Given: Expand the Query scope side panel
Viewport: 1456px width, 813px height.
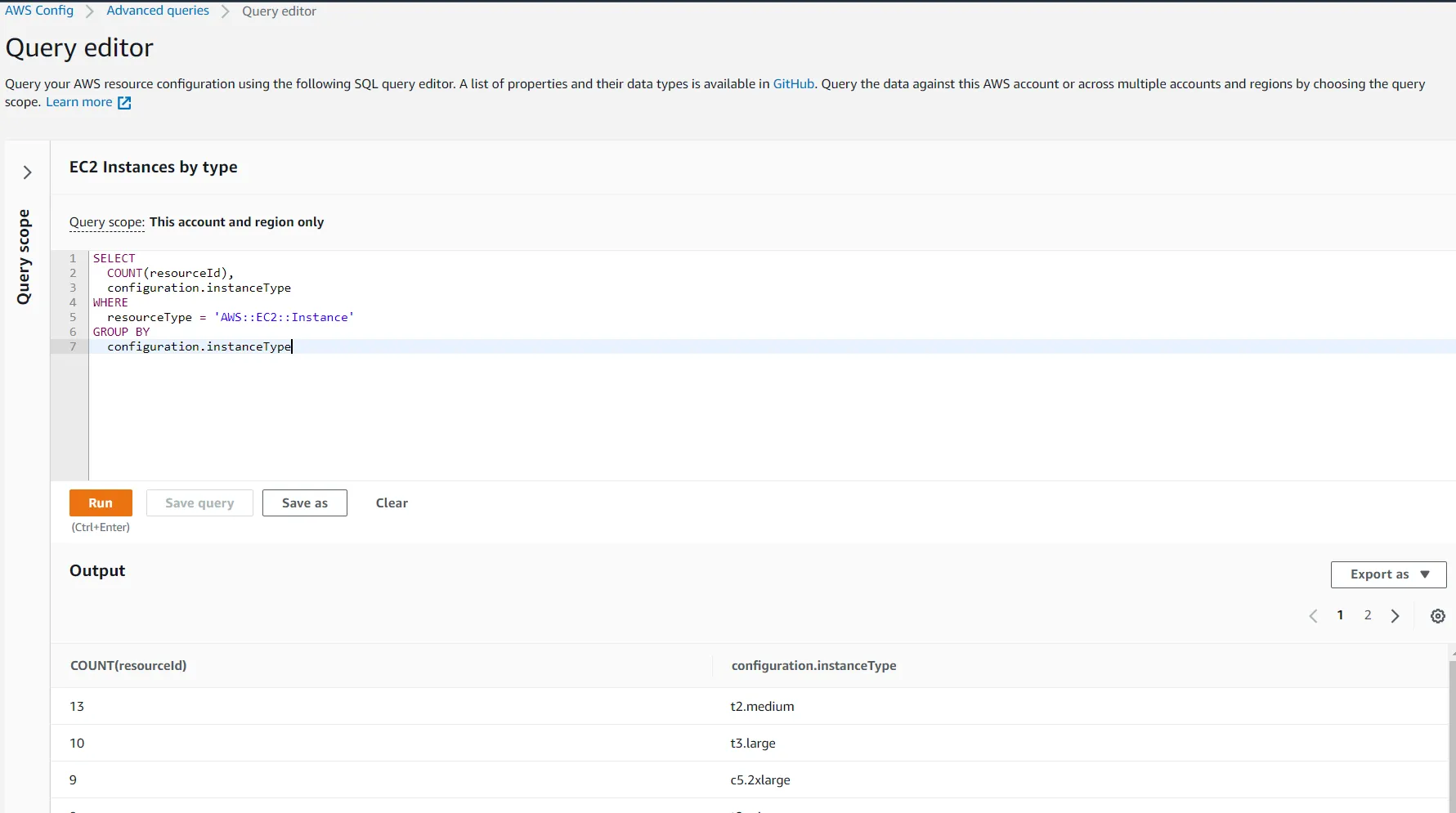Looking at the screenshot, I should click(27, 172).
